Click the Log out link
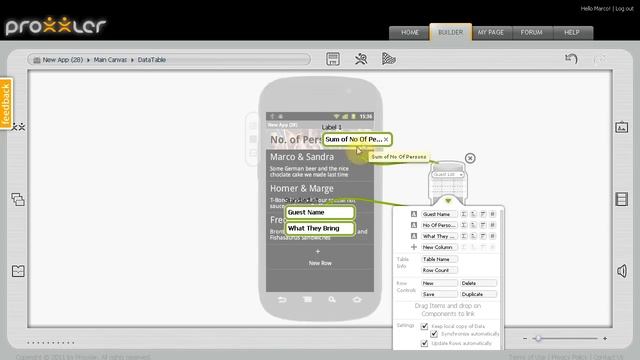The height and width of the screenshot is (360, 640). click(x=624, y=9)
